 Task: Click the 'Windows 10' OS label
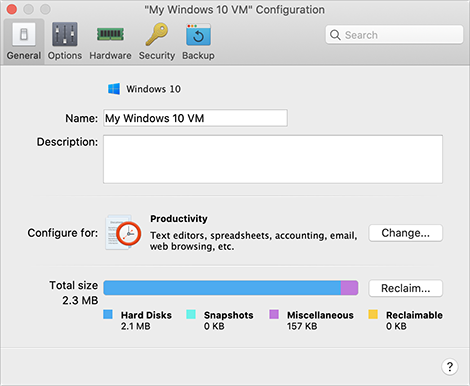pos(153,89)
